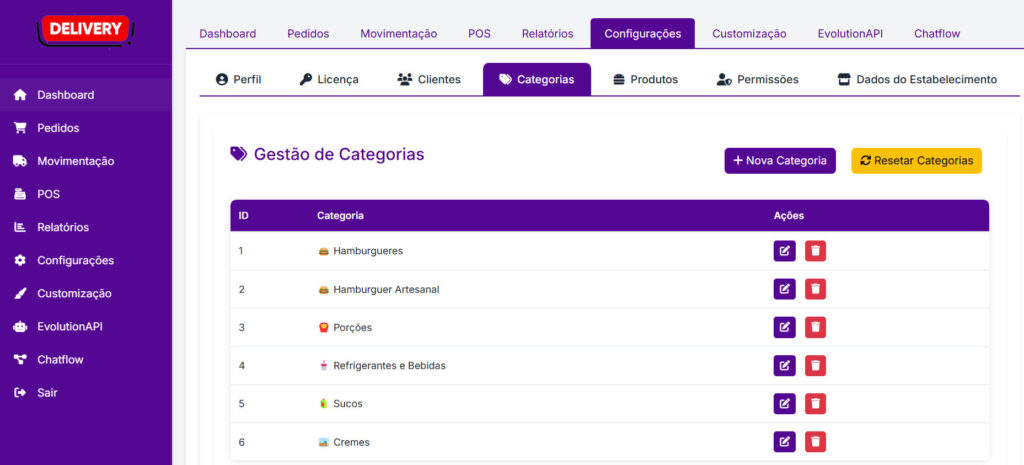Screen dimensions: 1024x465
Task: Open the Permissões sub-tab
Action: click(758, 80)
